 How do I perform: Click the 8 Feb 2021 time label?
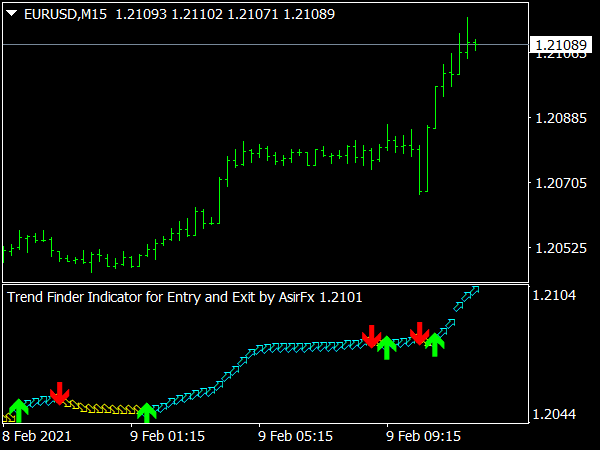tap(37, 436)
